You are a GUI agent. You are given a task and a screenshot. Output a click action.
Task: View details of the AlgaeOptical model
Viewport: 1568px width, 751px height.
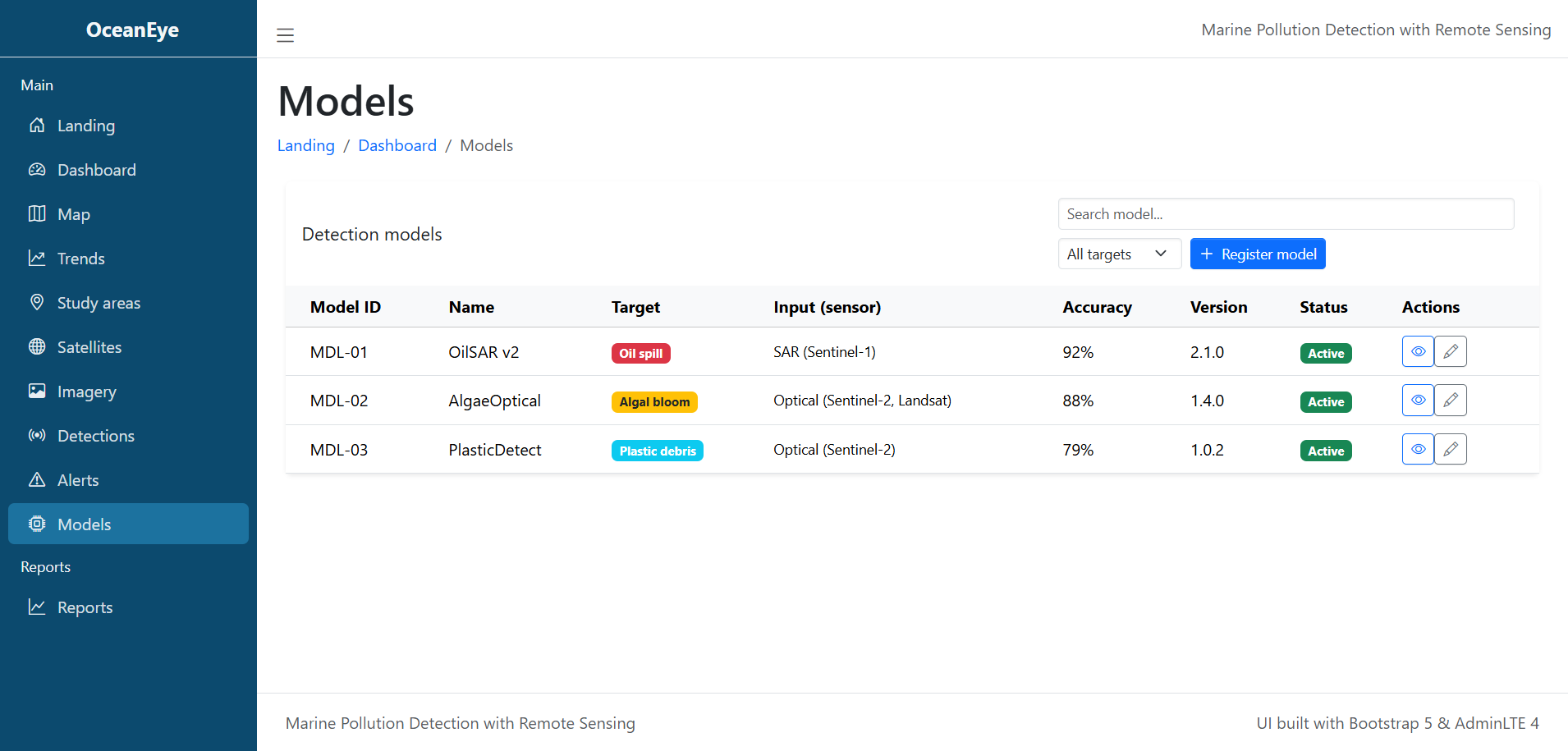tap(1417, 401)
